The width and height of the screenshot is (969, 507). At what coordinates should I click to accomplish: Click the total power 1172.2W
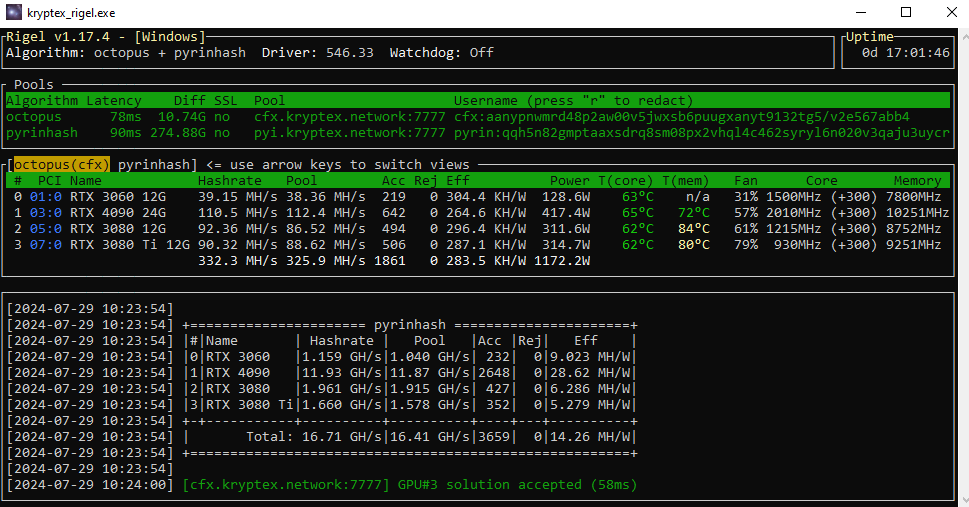562,261
